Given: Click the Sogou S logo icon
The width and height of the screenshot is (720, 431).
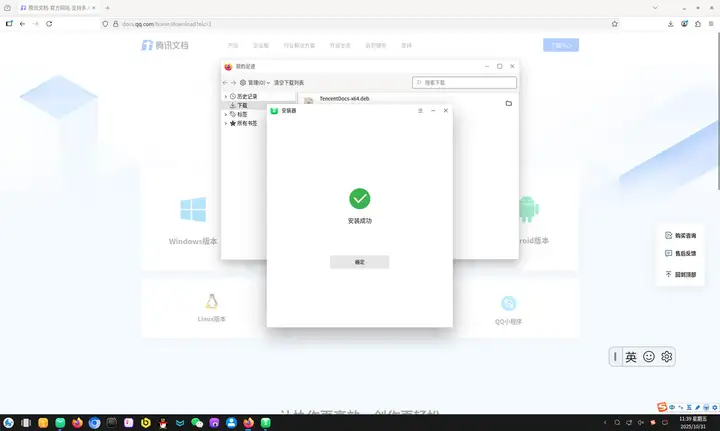Looking at the screenshot, I should 662,407.
